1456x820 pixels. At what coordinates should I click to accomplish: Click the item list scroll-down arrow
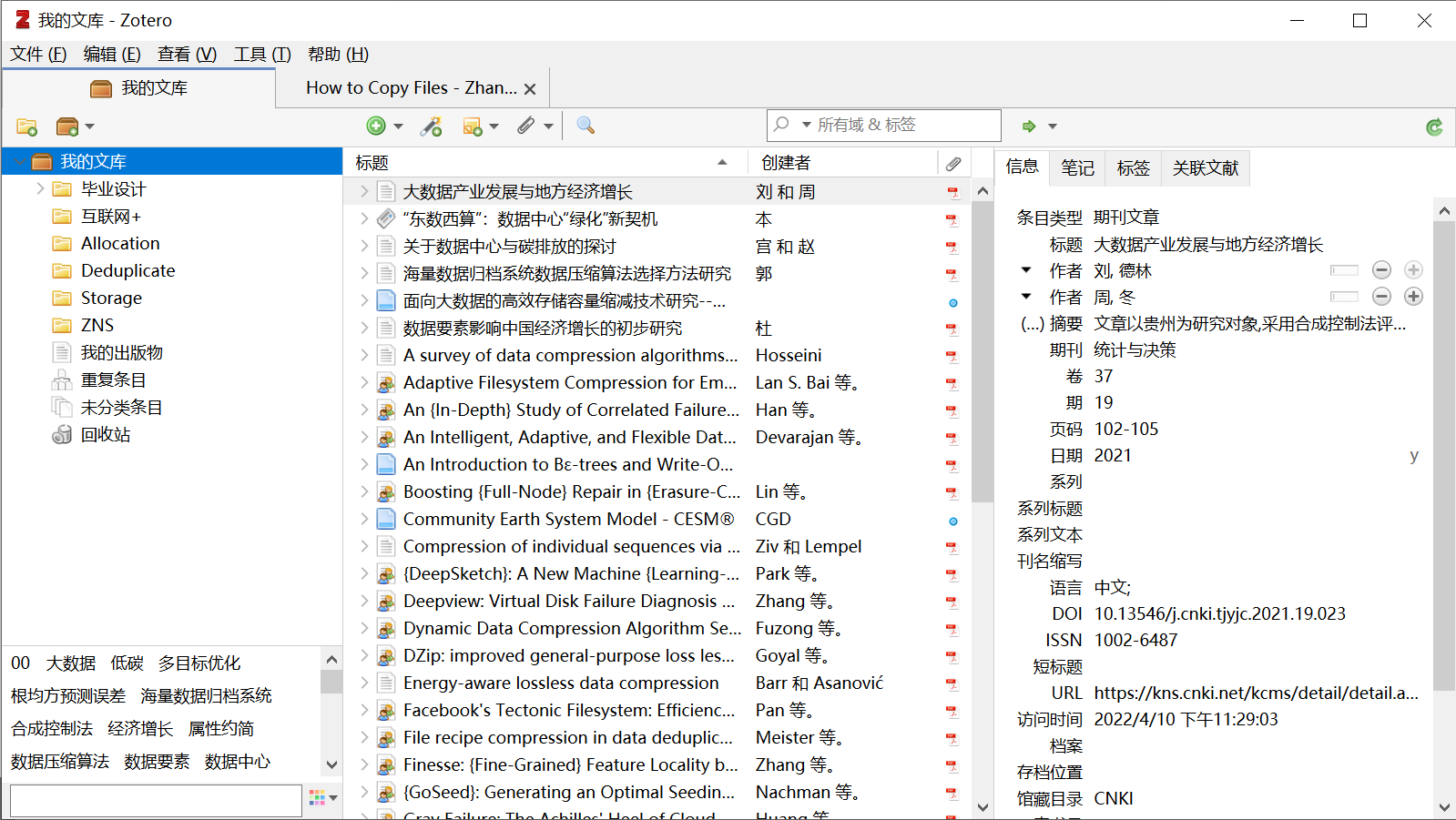(x=983, y=807)
